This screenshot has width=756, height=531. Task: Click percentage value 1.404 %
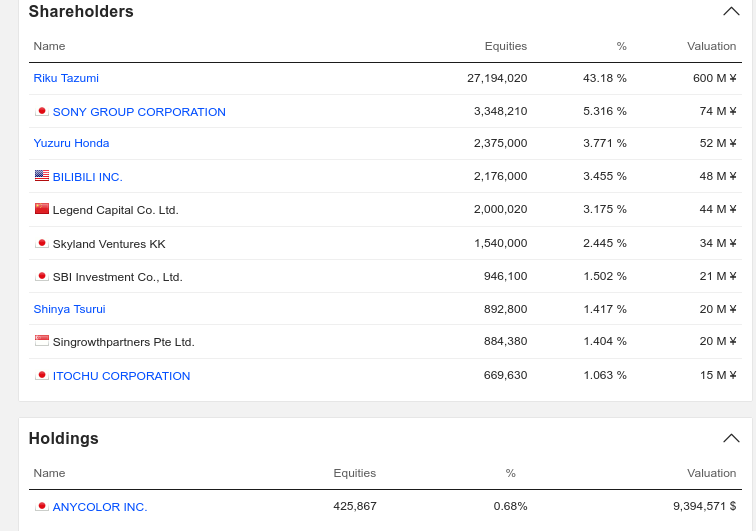pos(605,341)
